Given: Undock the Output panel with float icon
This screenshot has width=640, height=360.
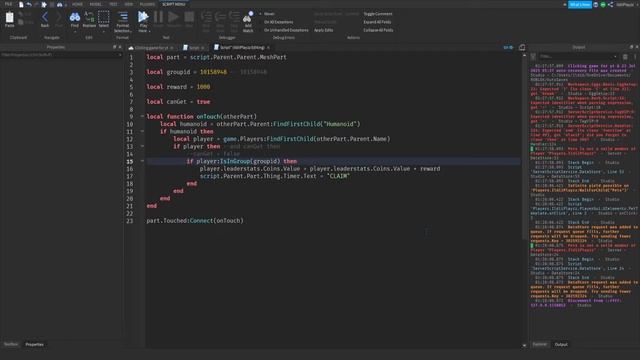Looking at the screenshot, I should click(631, 47).
